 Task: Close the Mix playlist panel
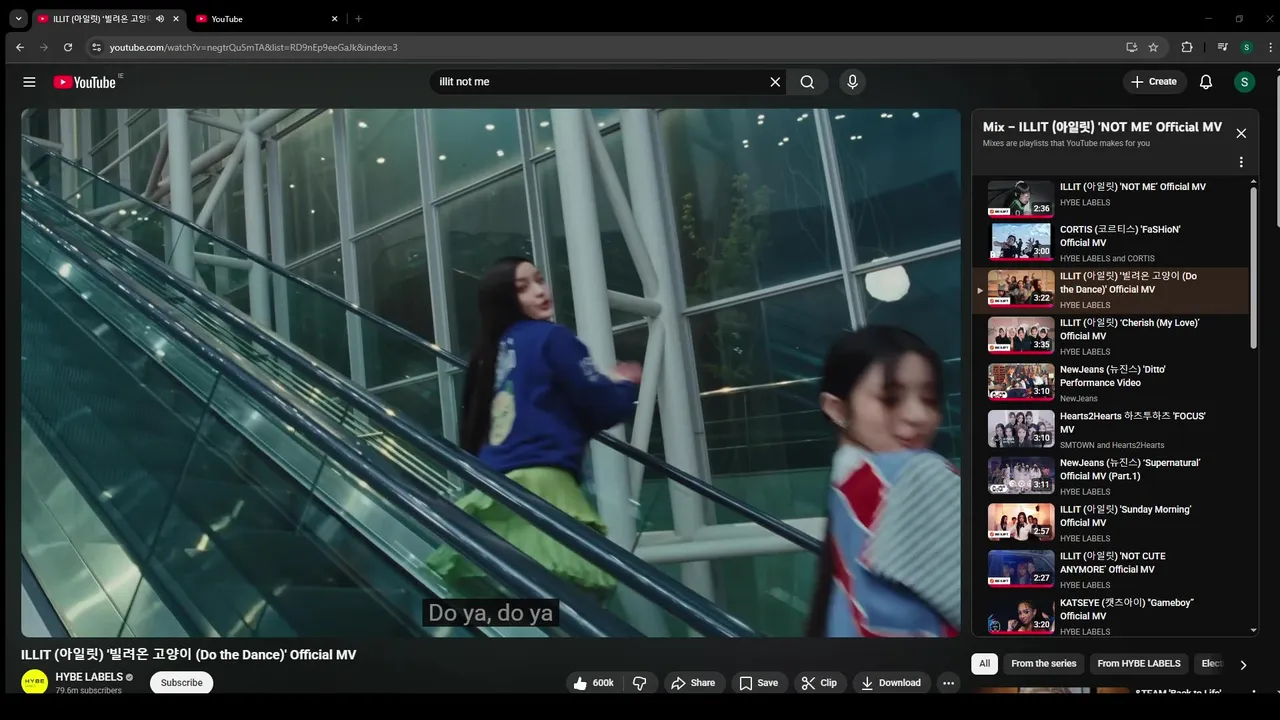coord(1241,133)
